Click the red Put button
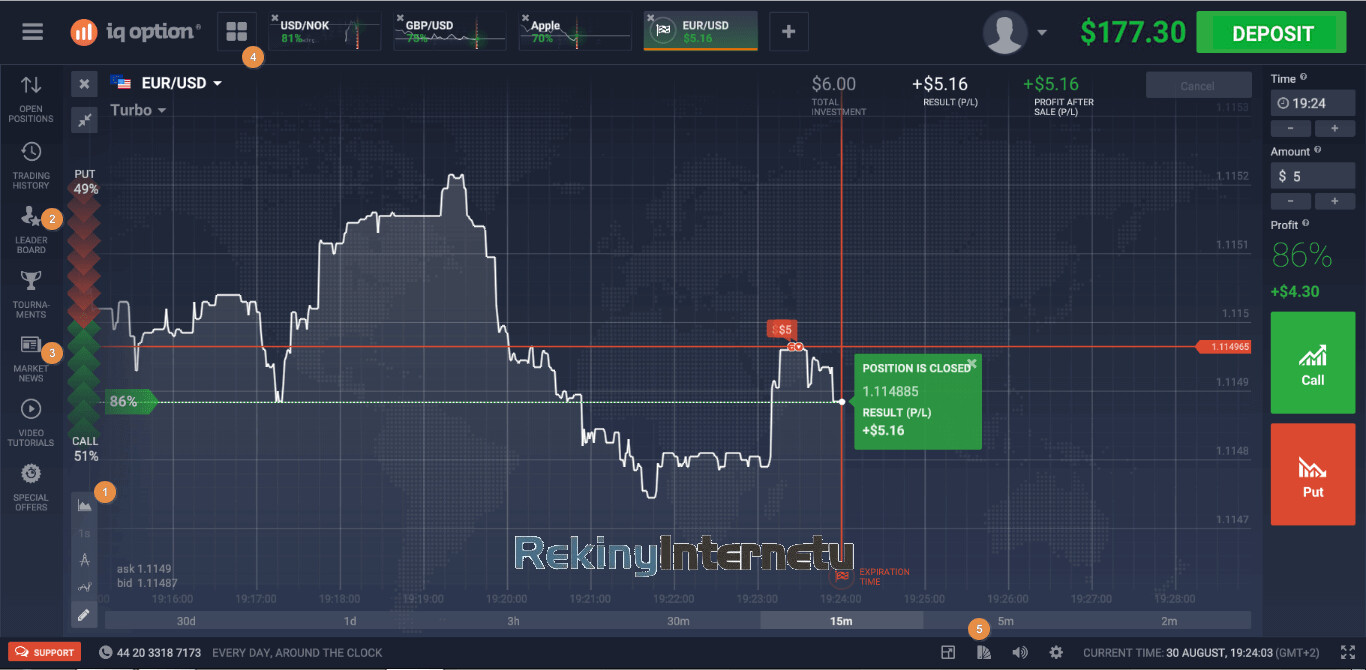The image size is (1366, 670). click(1313, 474)
